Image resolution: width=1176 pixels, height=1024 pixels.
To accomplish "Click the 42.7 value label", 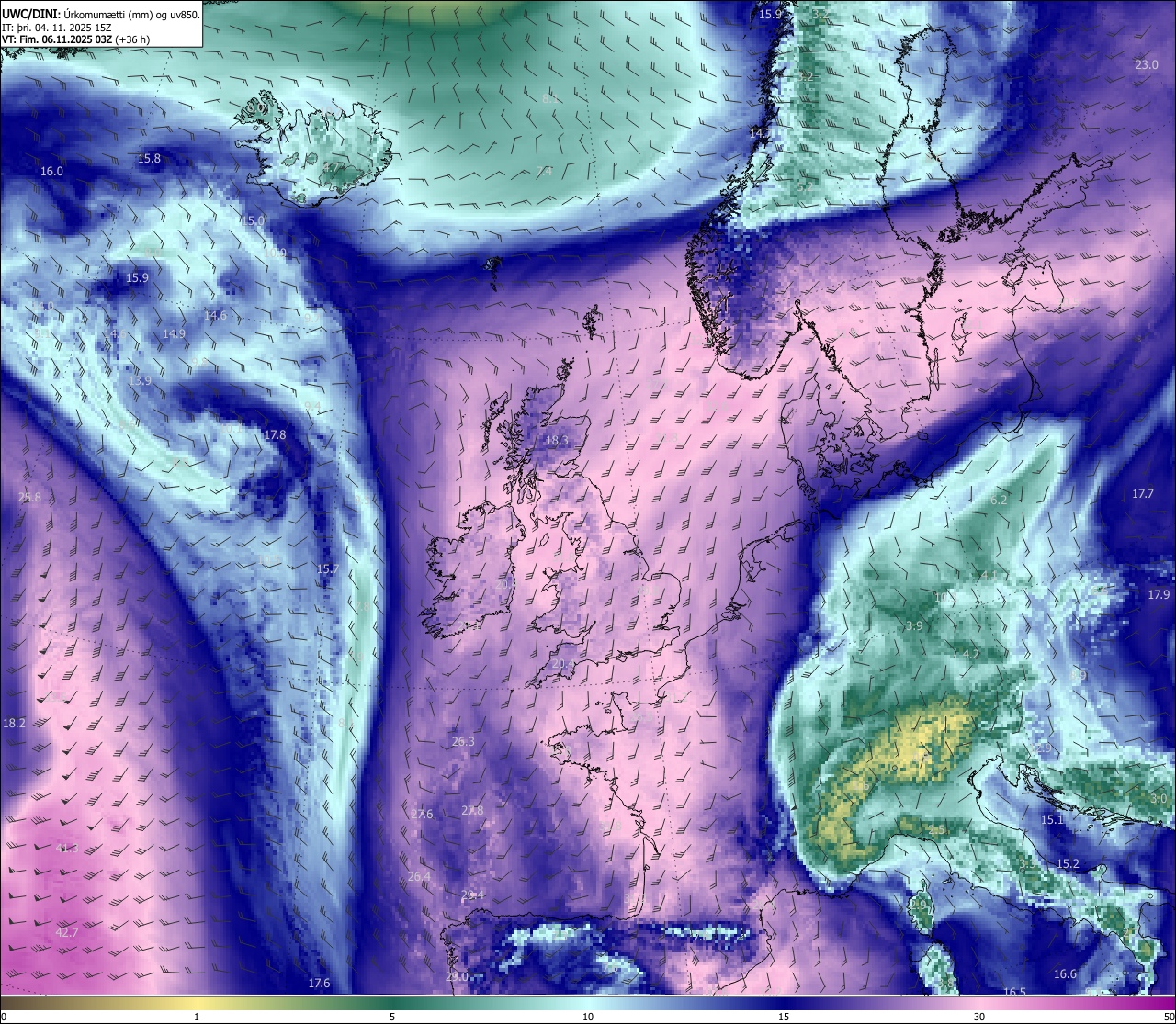I will (67, 933).
